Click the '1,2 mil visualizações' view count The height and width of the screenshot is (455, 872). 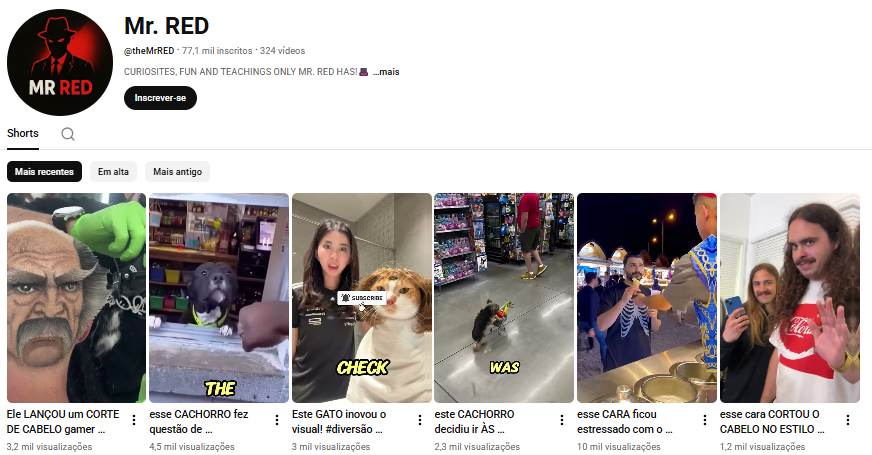762,447
